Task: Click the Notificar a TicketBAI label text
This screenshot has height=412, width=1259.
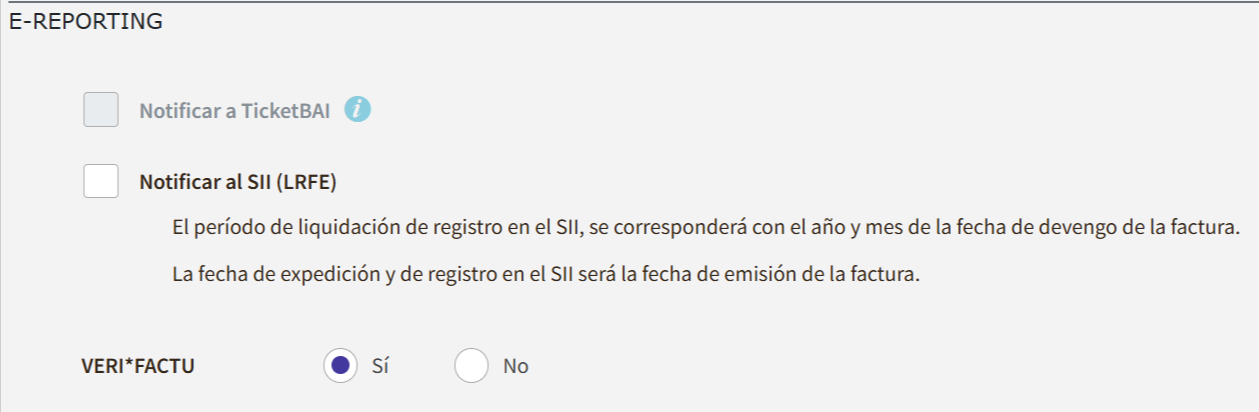Action: pyautogui.click(x=234, y=111)
